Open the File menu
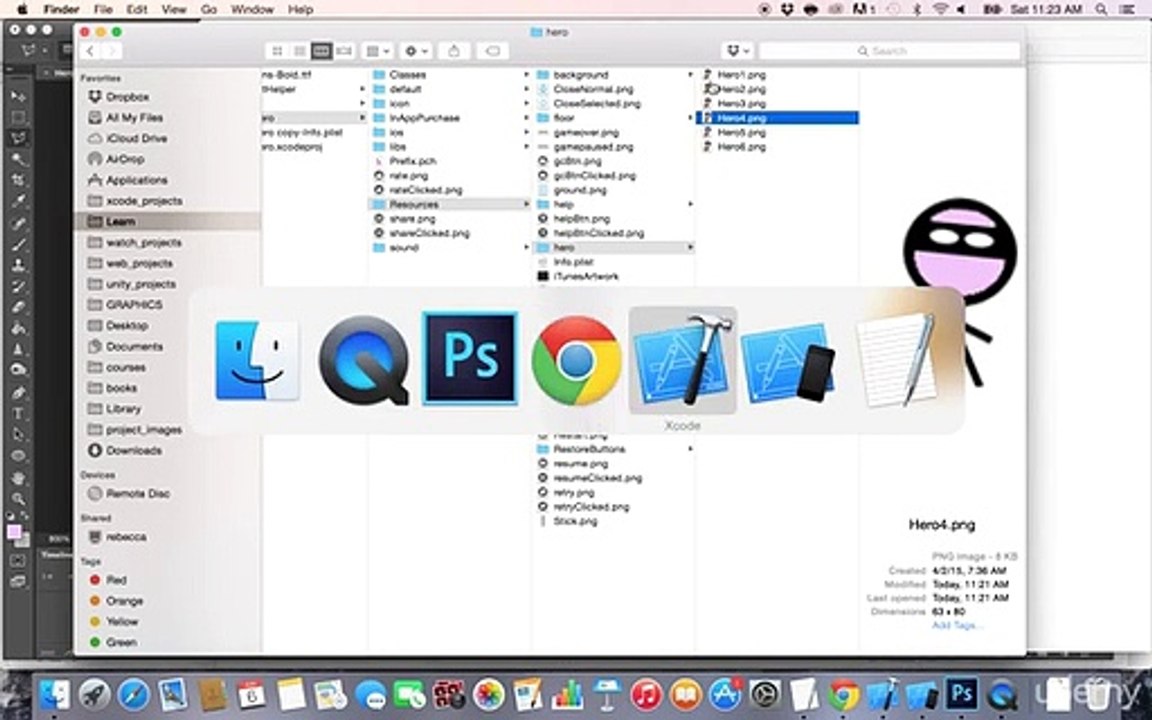1152x720 pixels. [x=104, y=10]
